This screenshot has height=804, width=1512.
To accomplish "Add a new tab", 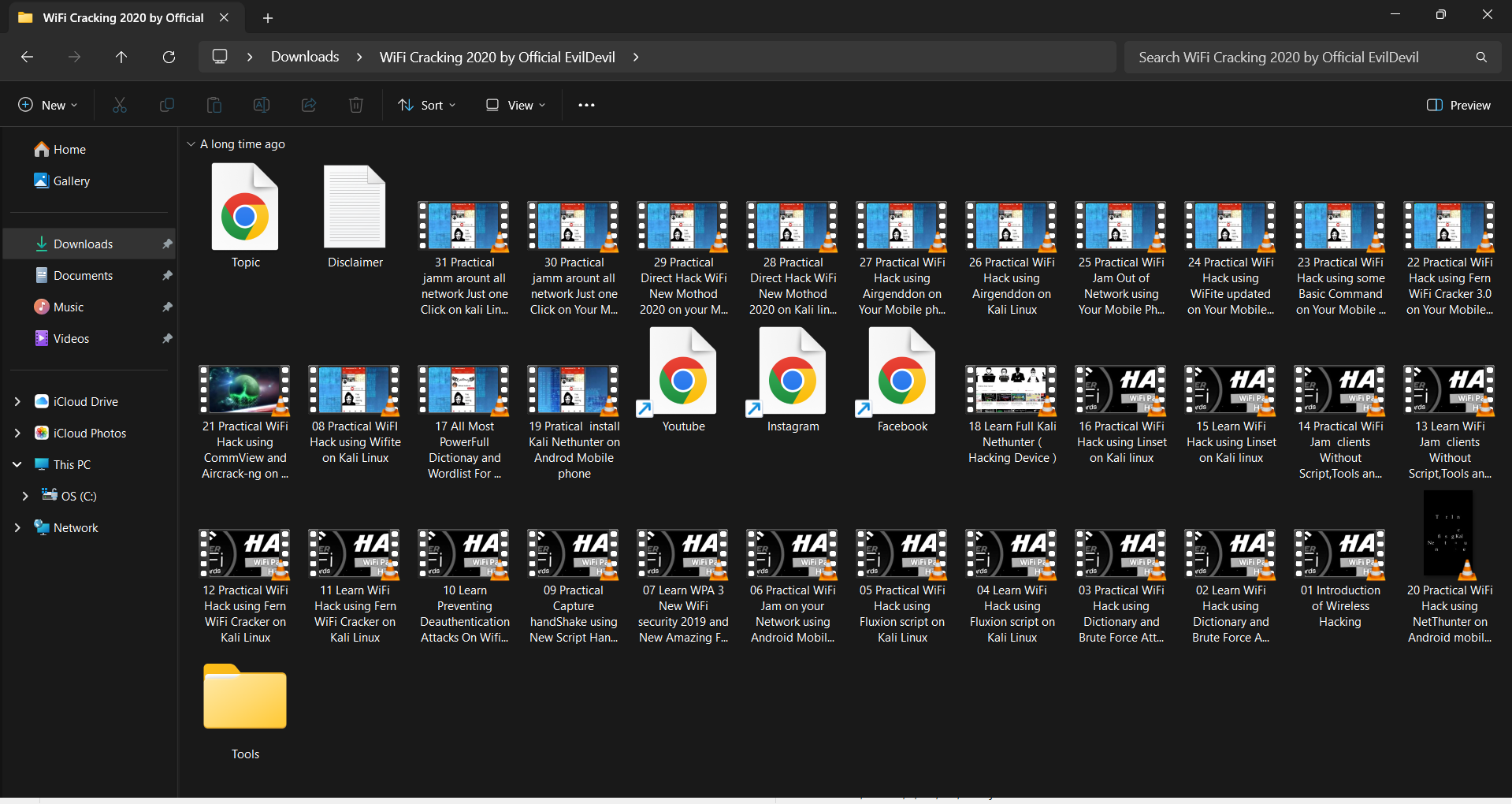I will coord(268,17).
